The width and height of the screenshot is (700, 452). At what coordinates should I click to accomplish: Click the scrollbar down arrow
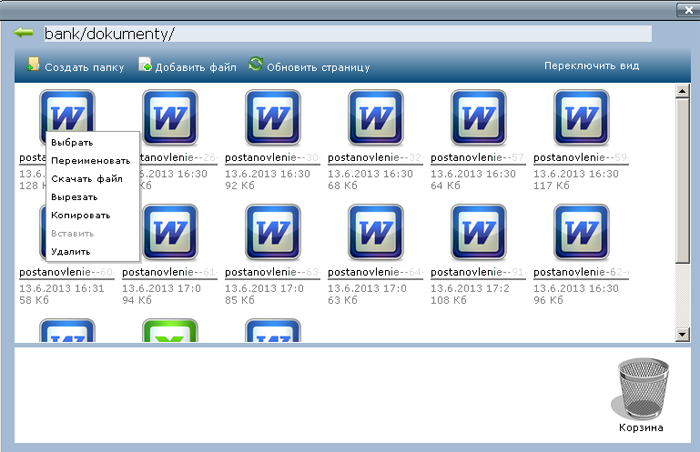(682, 334)
